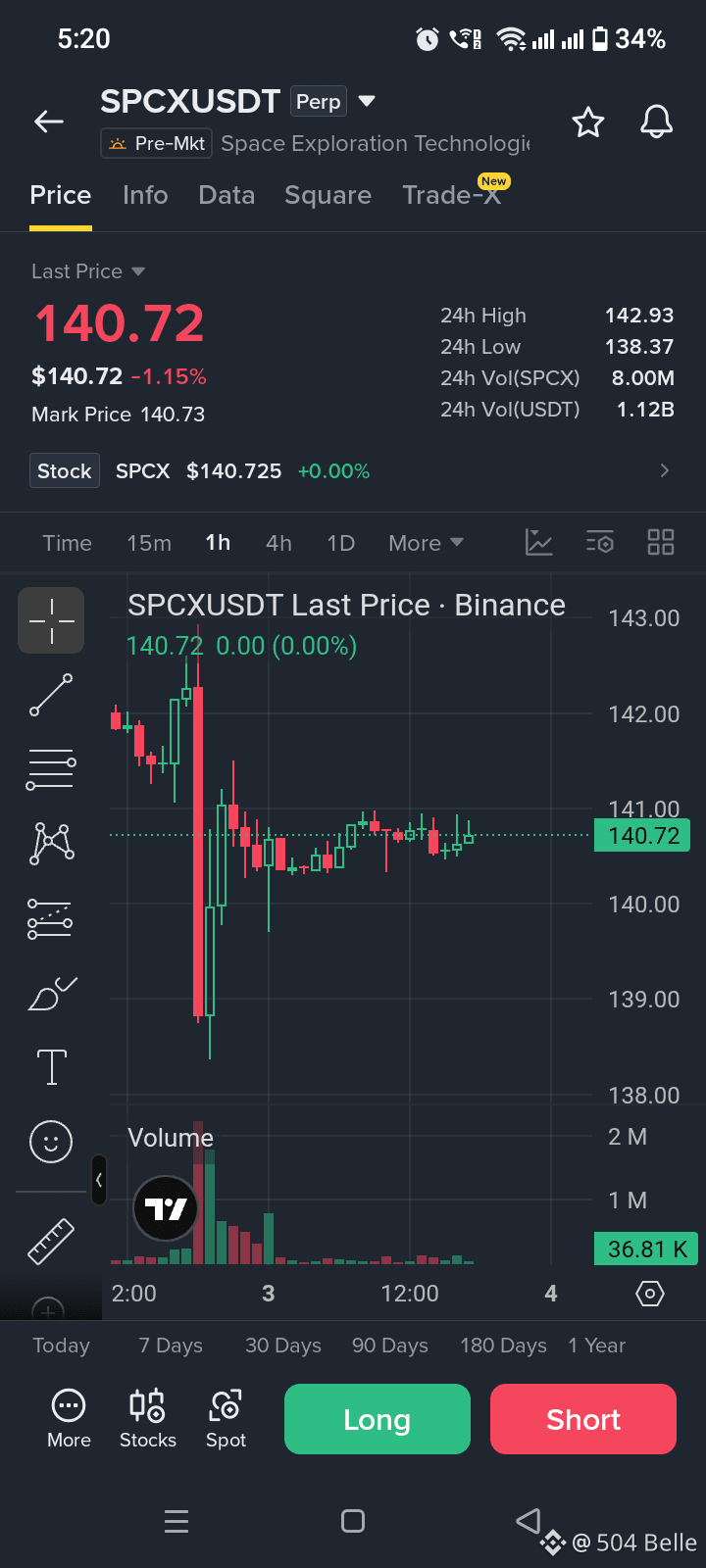706x1568 pixels.
Task: Open the emoji sticker tool
Action: (x=51, y=1142)
